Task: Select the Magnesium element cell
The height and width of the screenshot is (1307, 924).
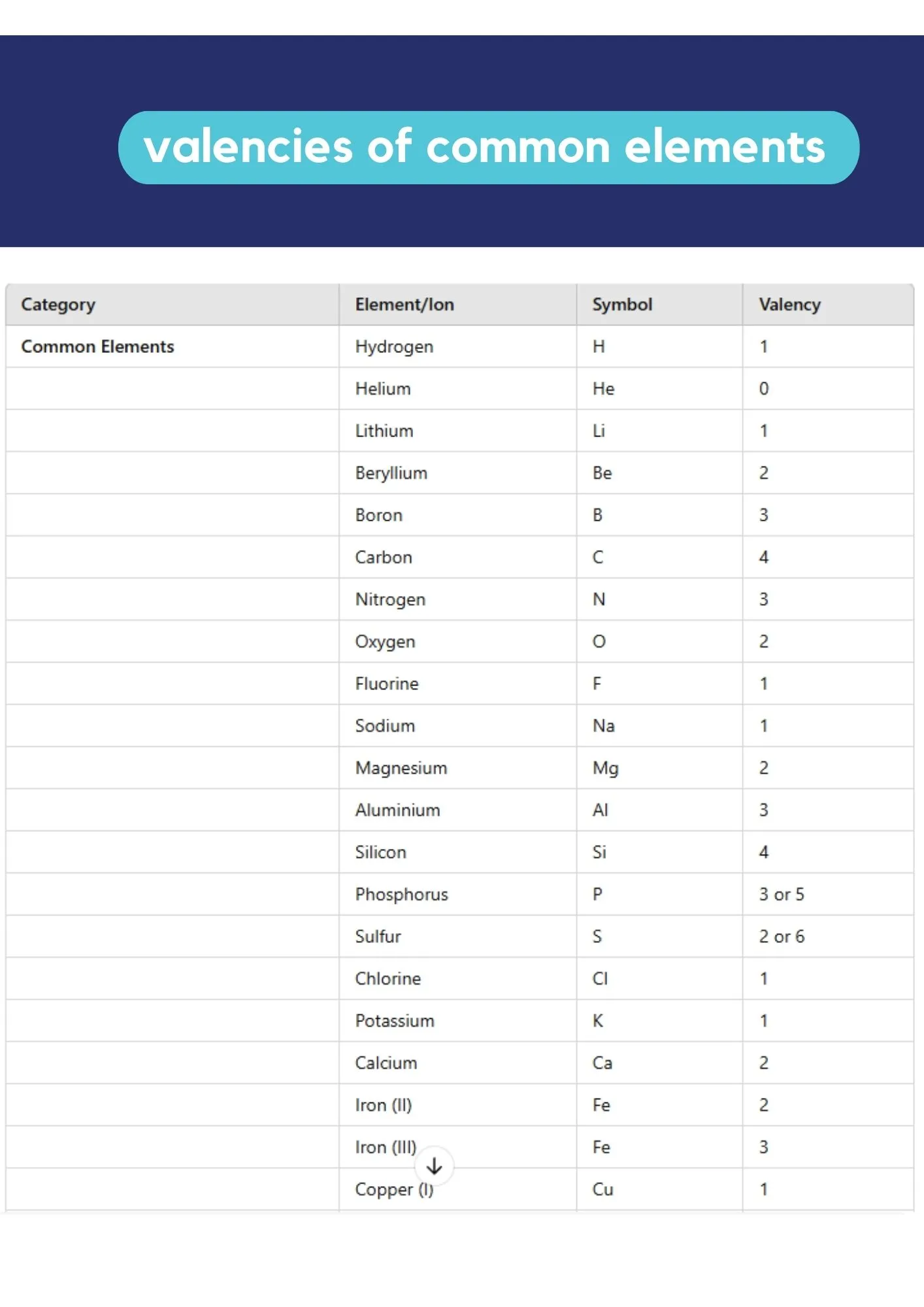Action: tap(401, 768)
